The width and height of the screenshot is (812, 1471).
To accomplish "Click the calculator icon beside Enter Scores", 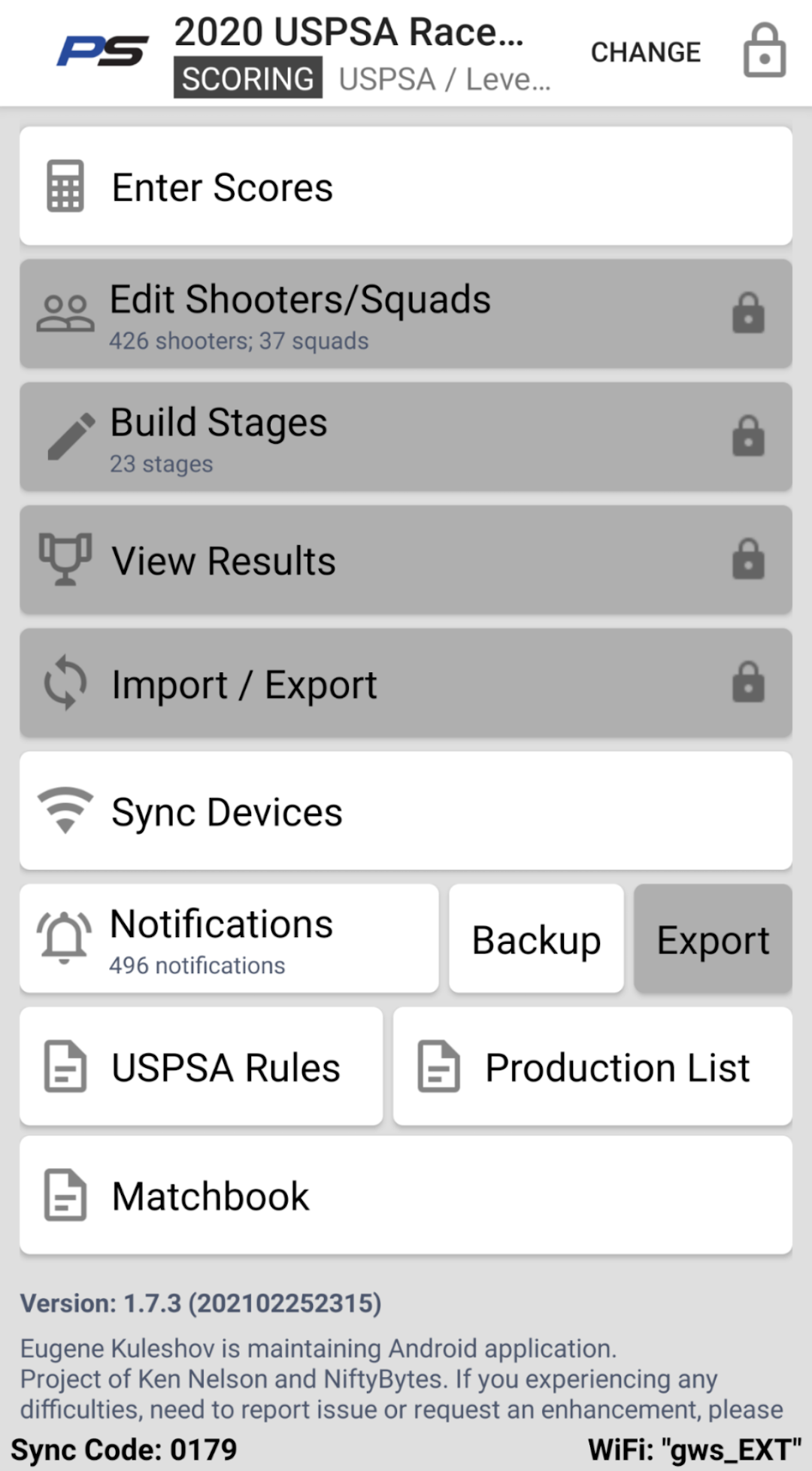I will tap(65, 187).
